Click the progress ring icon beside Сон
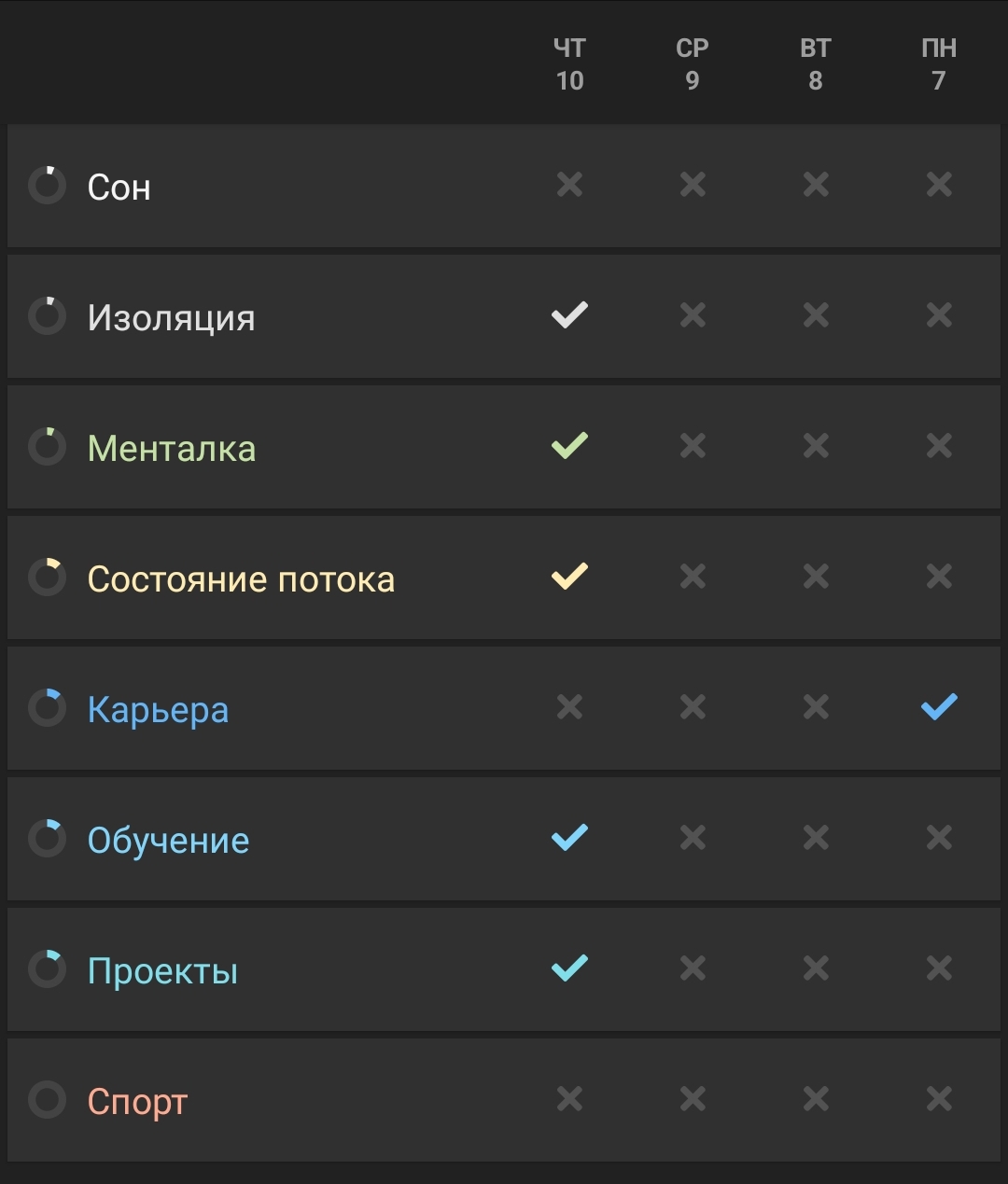Image resolution: width=1008 pixels, height=1184 pixels. pos(47,186)
